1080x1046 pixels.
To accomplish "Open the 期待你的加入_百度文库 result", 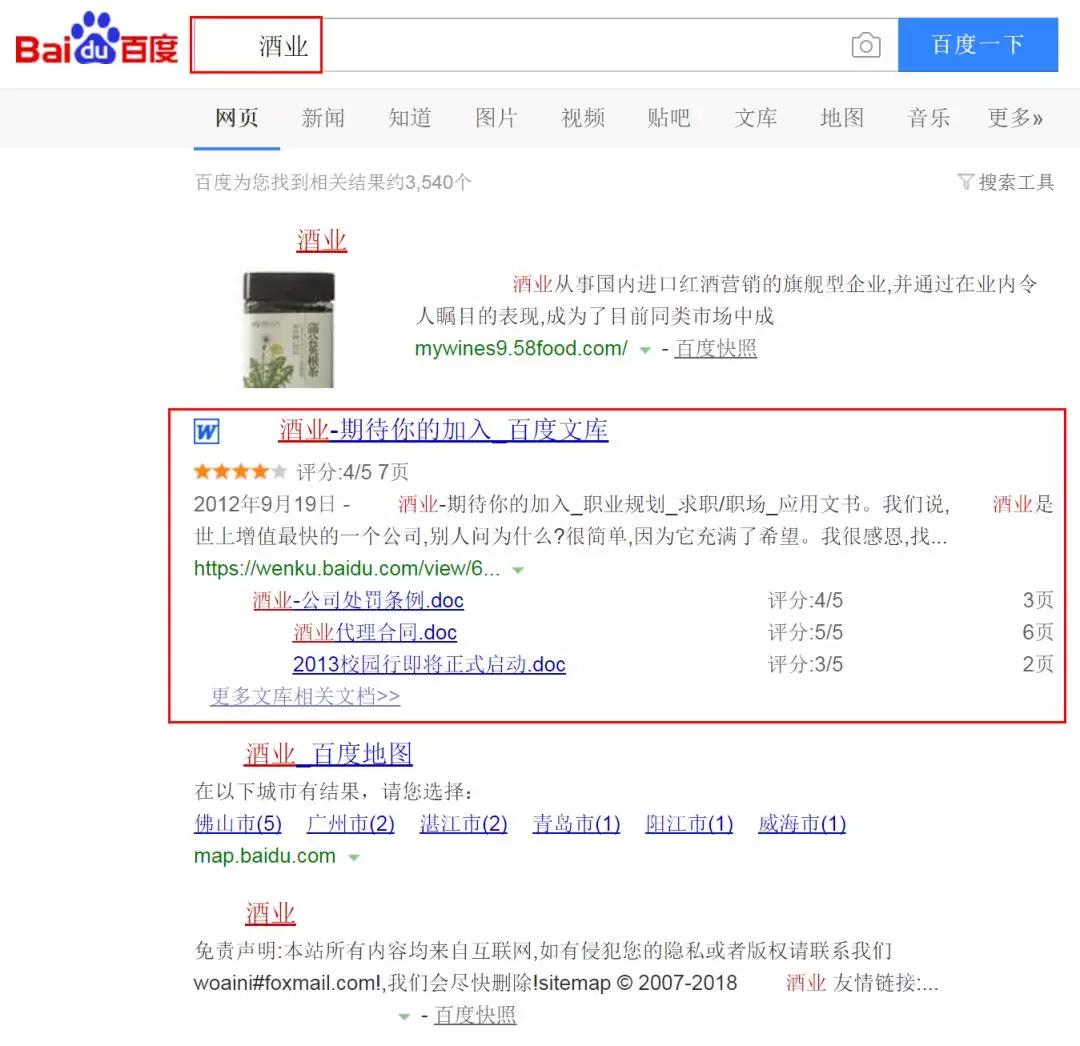I will [x=443, y=430].
